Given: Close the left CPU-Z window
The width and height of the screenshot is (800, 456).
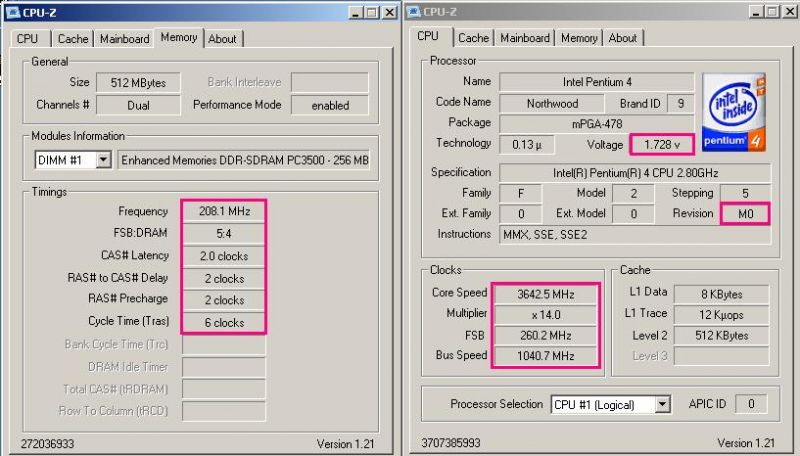Looking at the screenshot, I should tap(389, 12).
